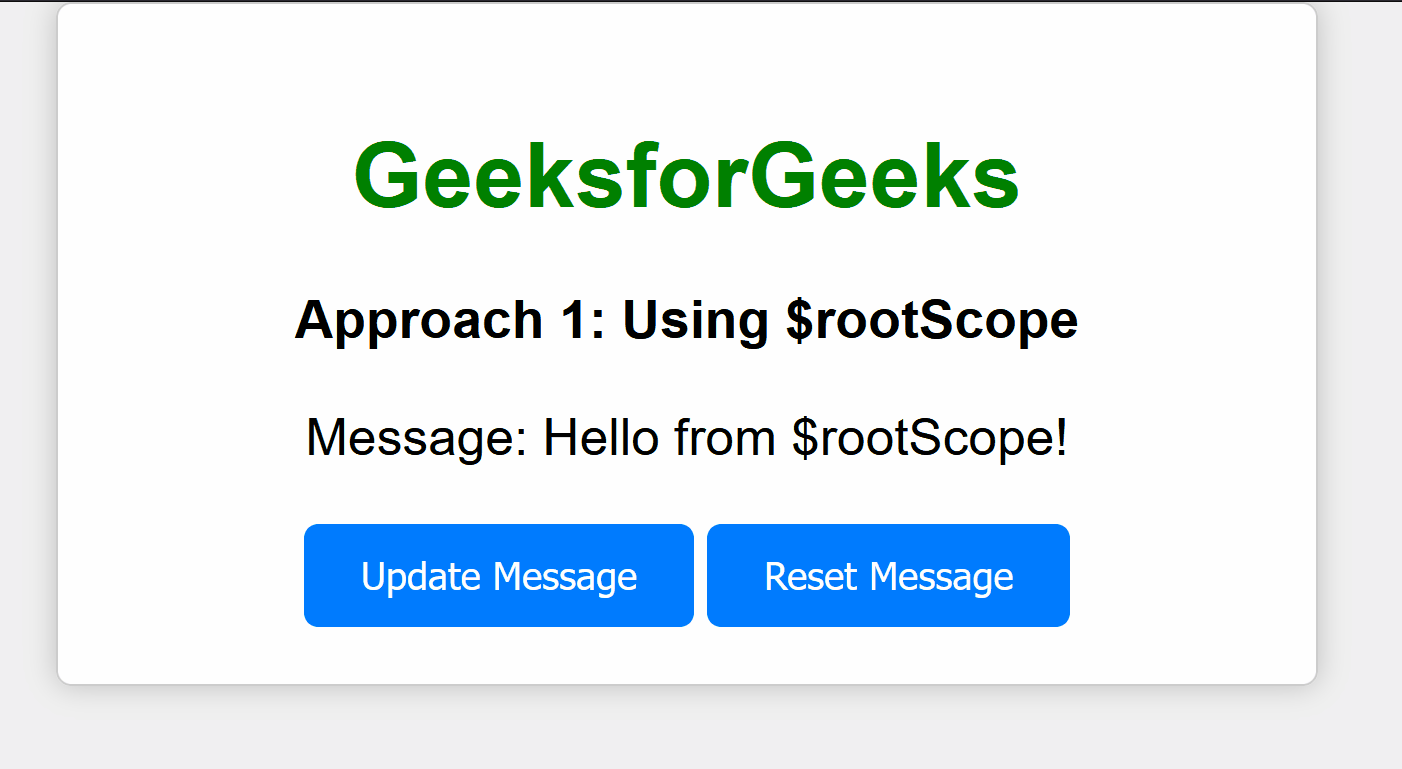The width and height of the screenshot is (1402, 769).
Task: Click the word "from" in the message
Action: [725, 437]
